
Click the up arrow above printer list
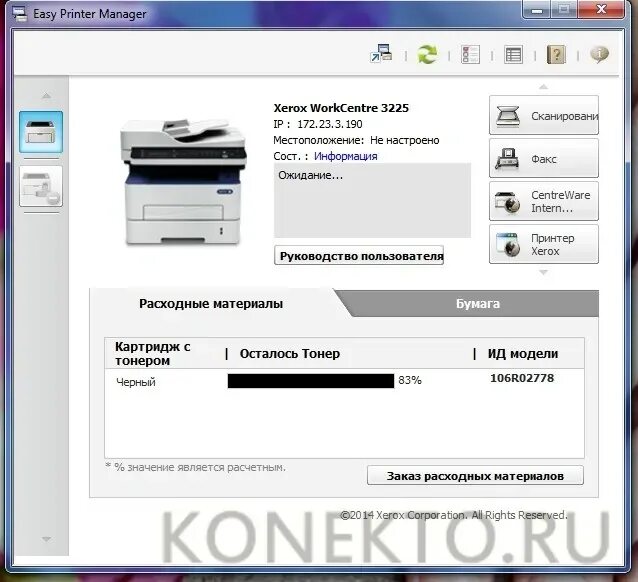point(46,96)
